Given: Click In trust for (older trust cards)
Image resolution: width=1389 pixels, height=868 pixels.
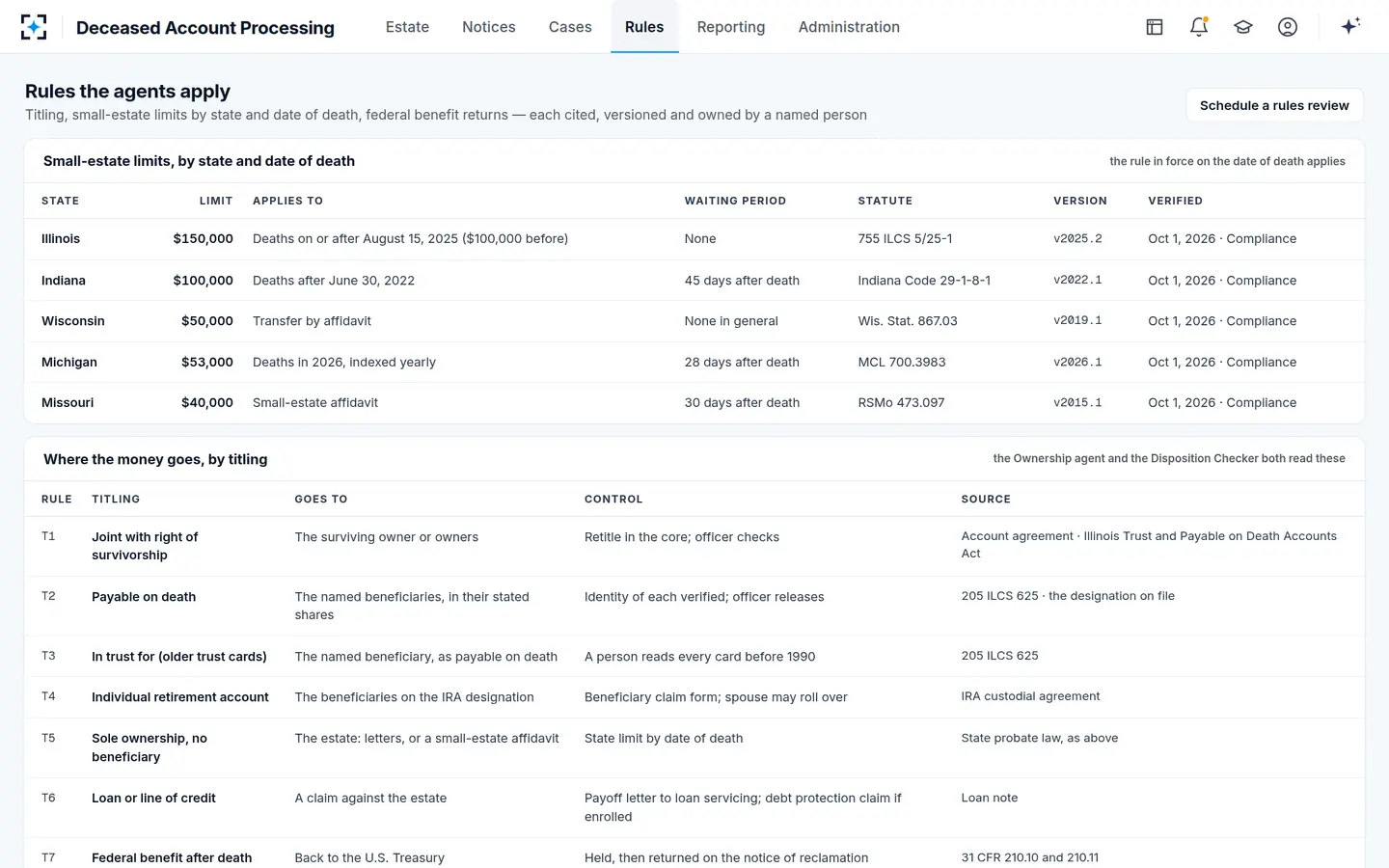Looking at the screenshot, I should 179,657.
